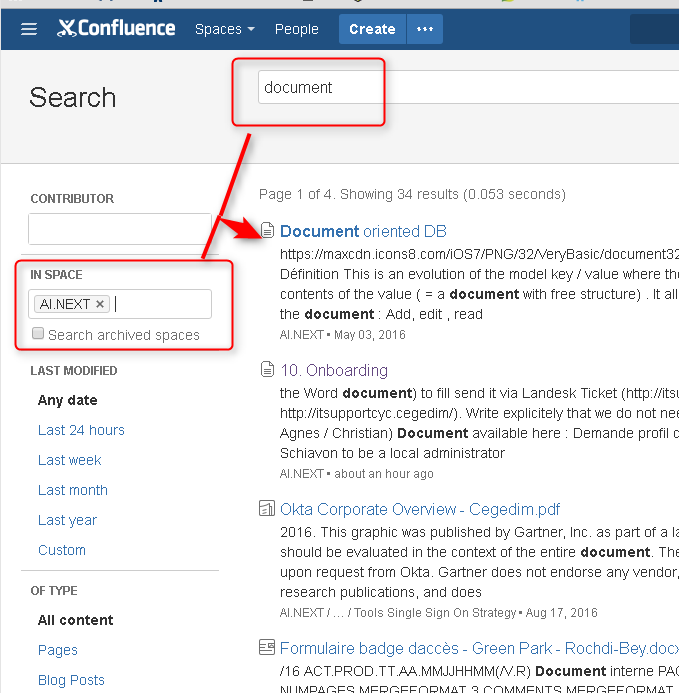
Task: Filter by Last 24 hours
Action: tap(81, 430)
